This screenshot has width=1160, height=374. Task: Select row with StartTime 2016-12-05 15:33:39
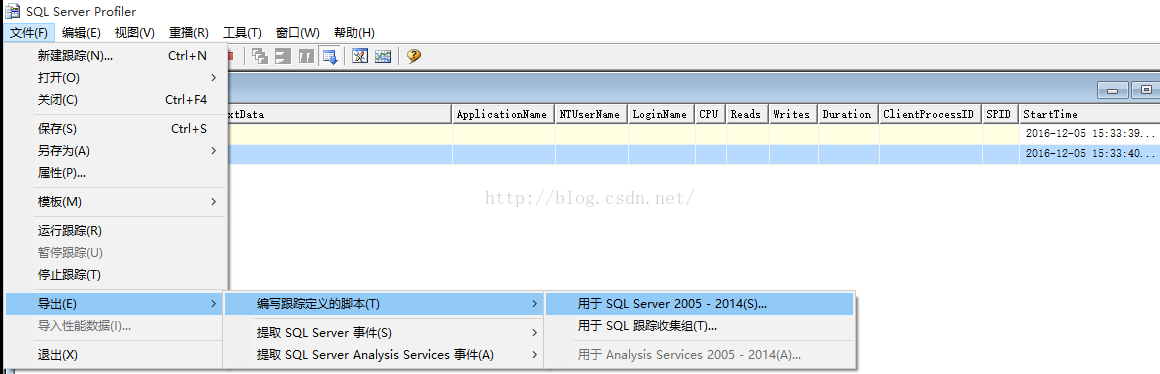[694, 134]
